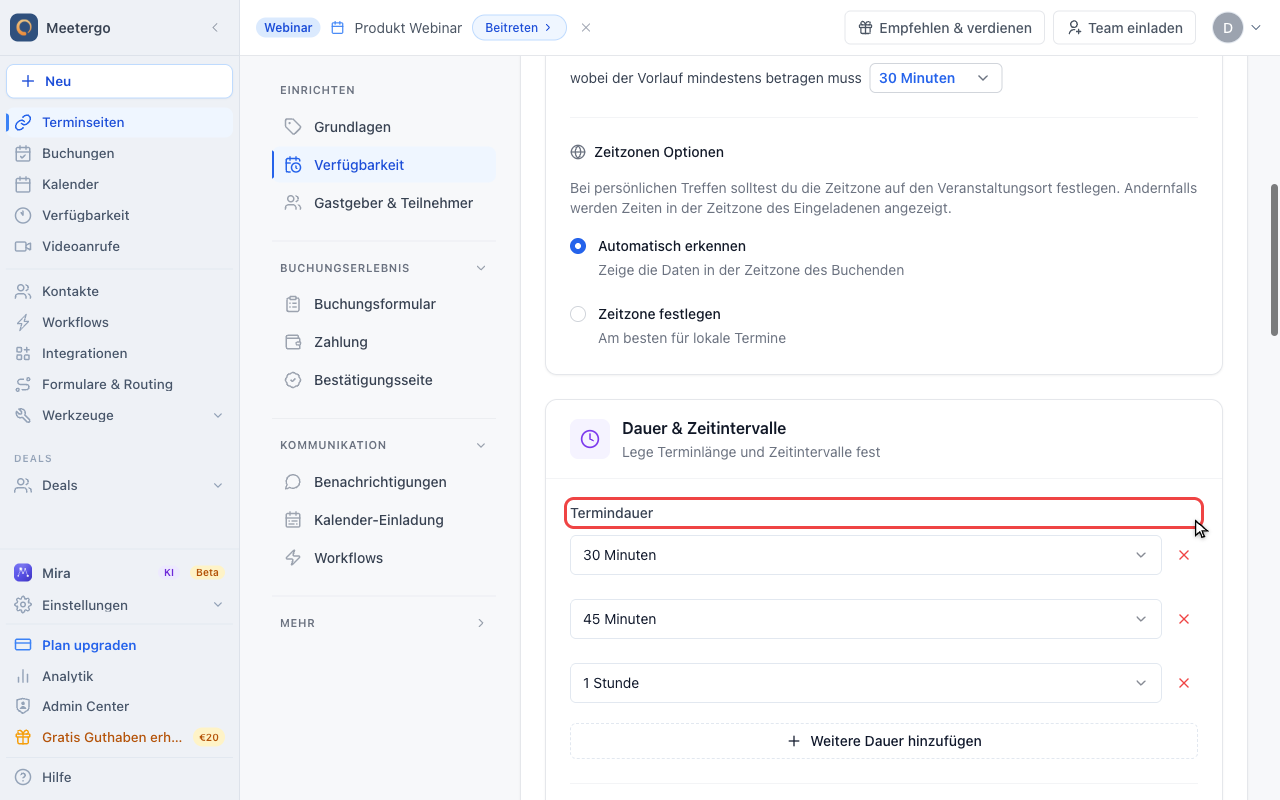
Task: Click Empfehlen & verdienen button
Action: point(945,28)
